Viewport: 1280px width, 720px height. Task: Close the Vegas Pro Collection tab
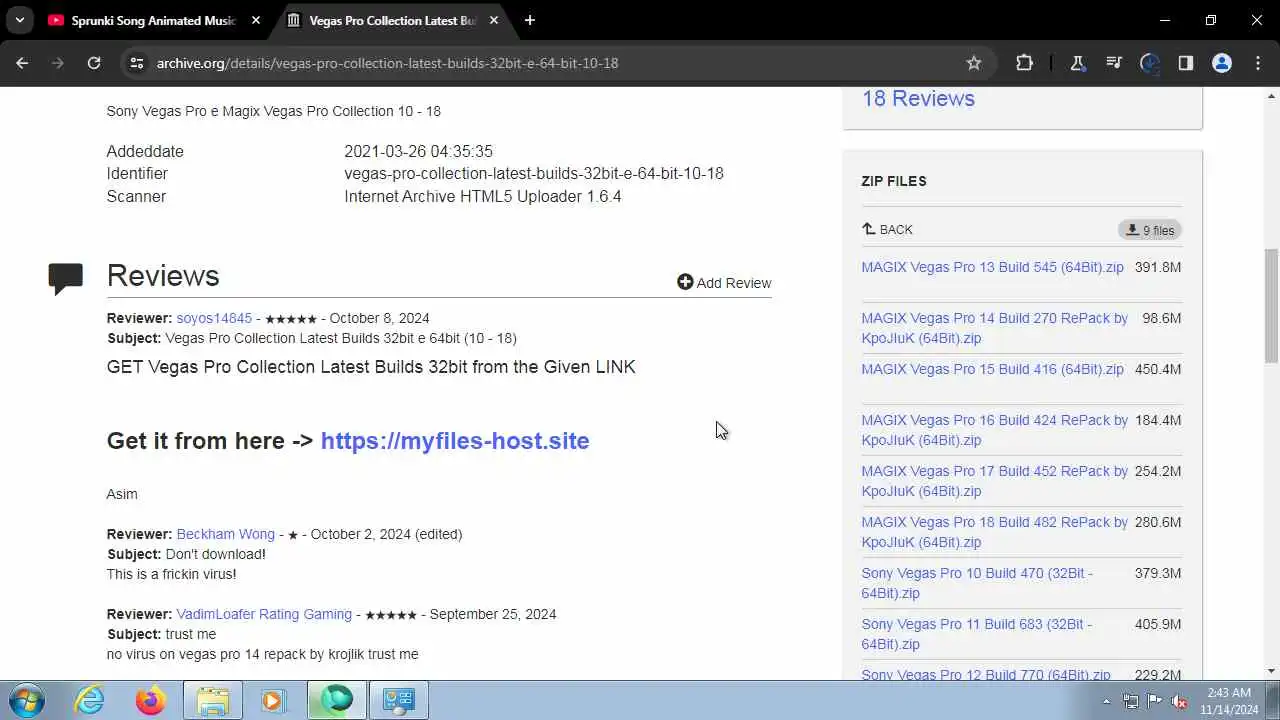point(494,20)
